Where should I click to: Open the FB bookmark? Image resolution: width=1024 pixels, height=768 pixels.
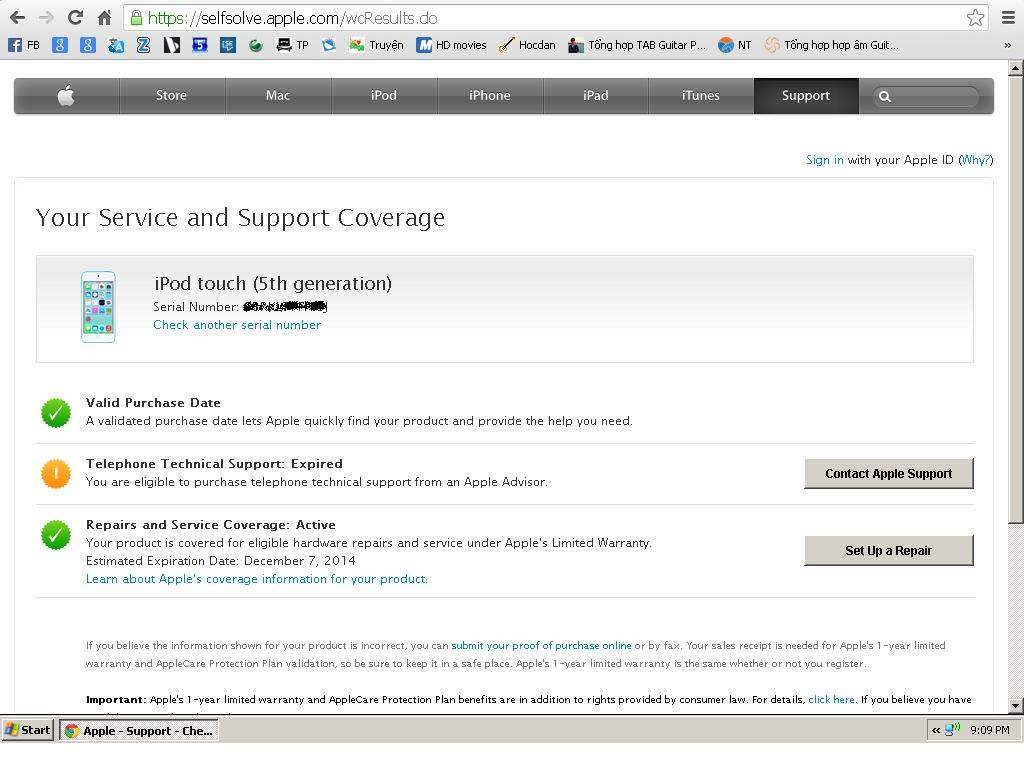(24, 45)
